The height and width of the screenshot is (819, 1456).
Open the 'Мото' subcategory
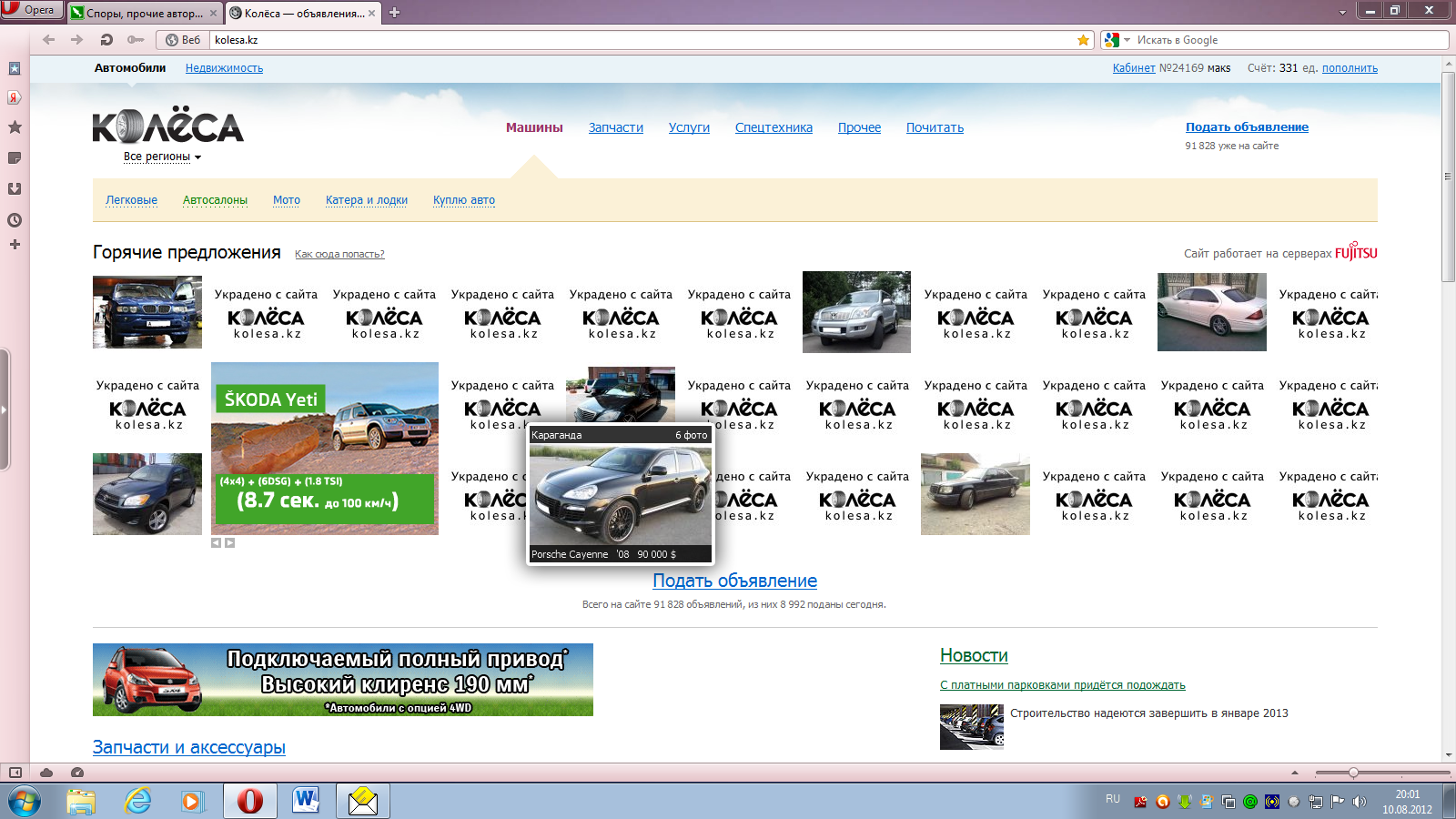(x=287, y=200)
